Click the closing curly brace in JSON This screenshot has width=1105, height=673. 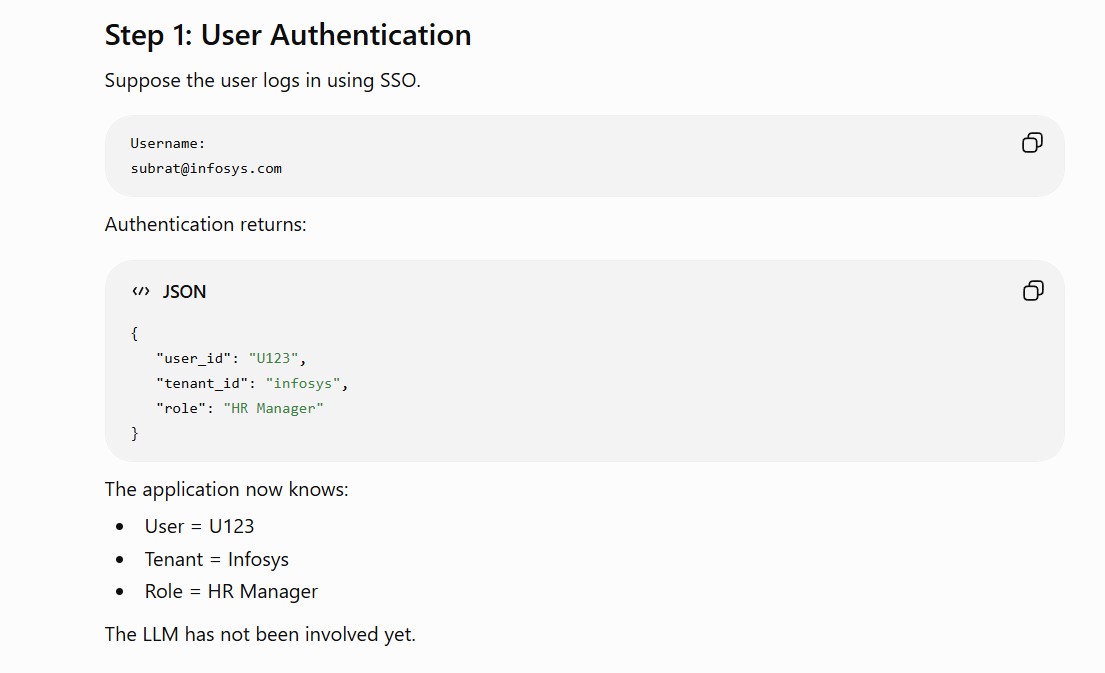point(135,433)
